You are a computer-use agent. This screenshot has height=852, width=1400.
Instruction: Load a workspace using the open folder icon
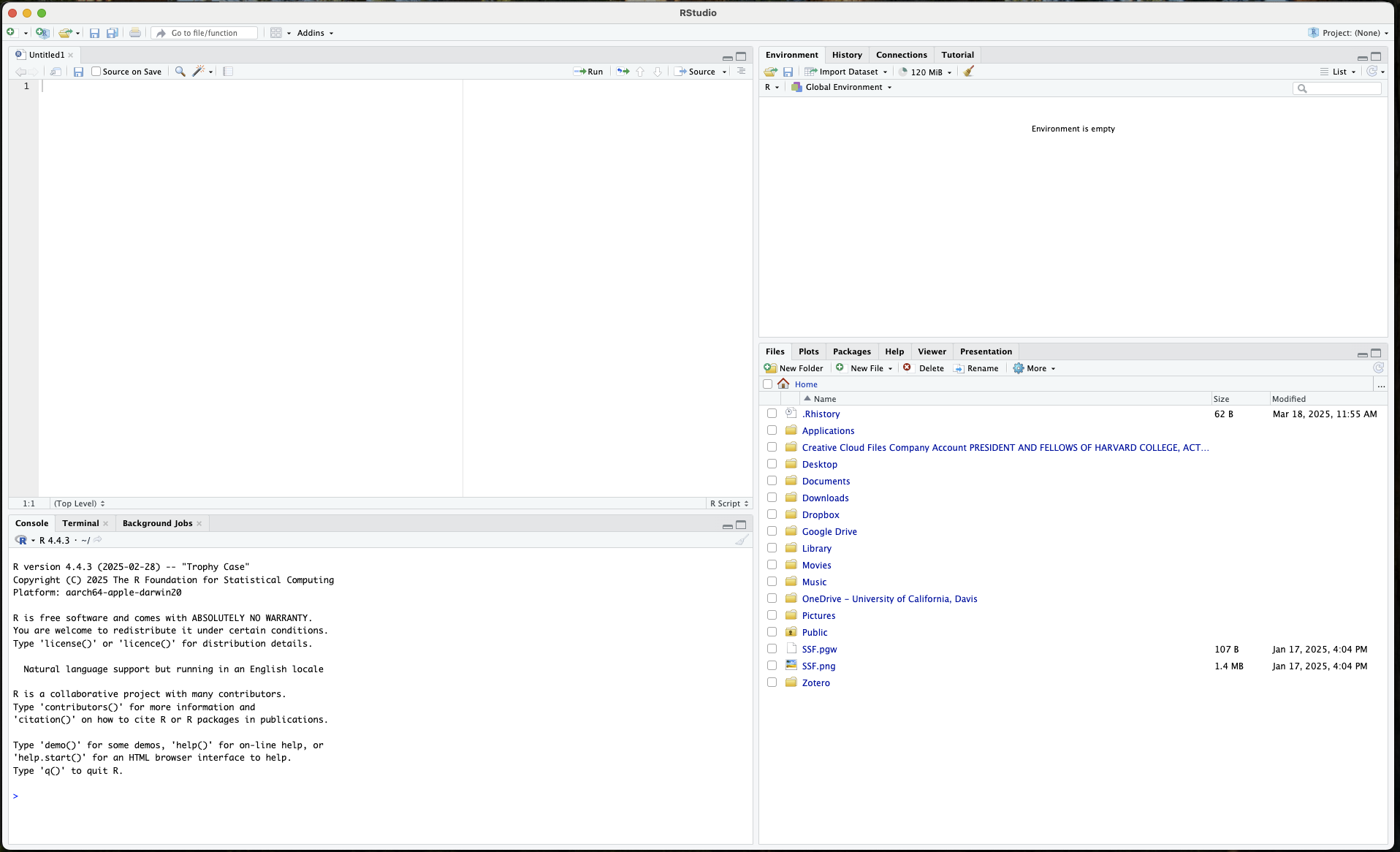click(769, 72)
